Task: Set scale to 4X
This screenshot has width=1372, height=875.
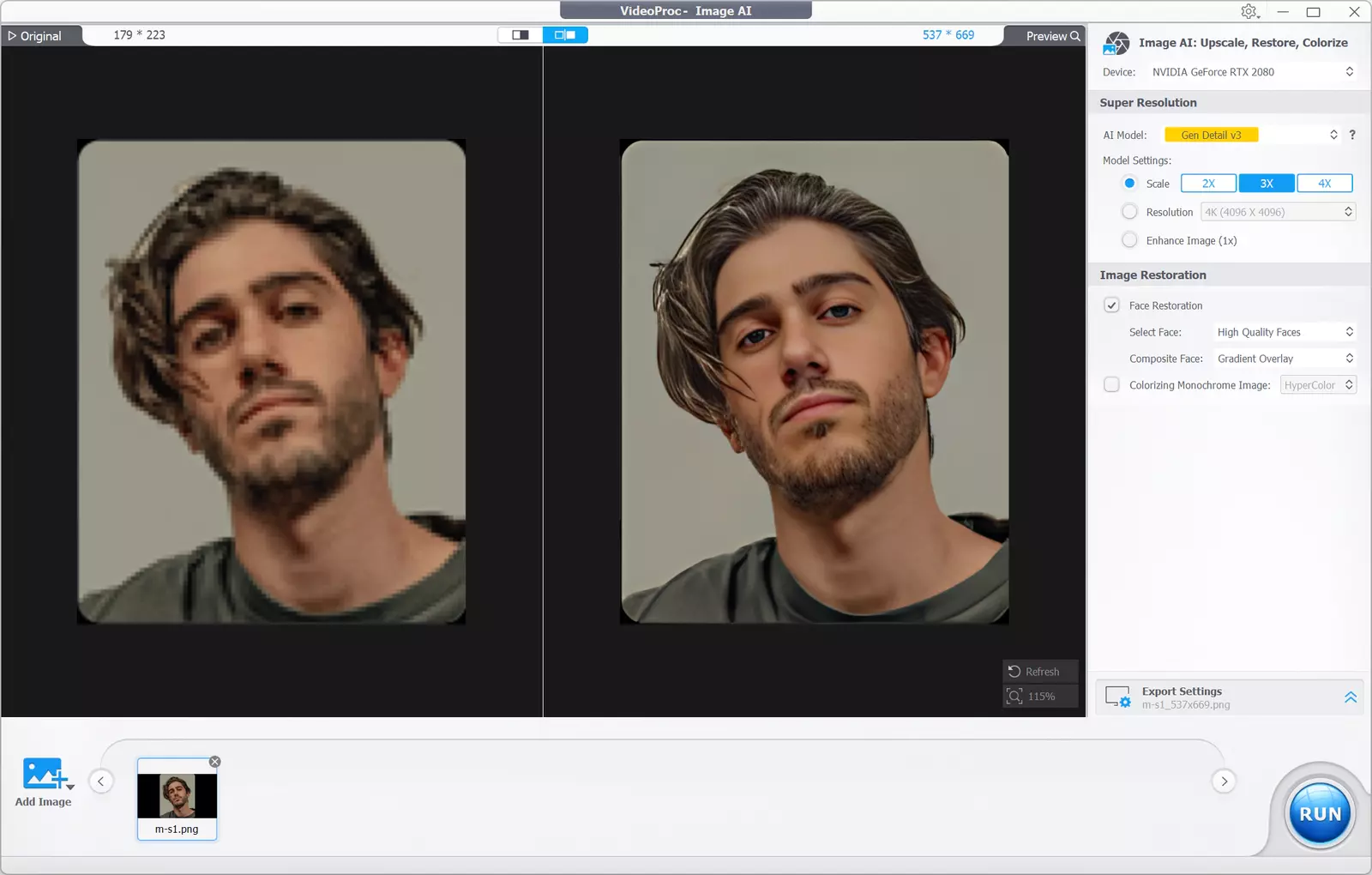Action: (1324, 184)
